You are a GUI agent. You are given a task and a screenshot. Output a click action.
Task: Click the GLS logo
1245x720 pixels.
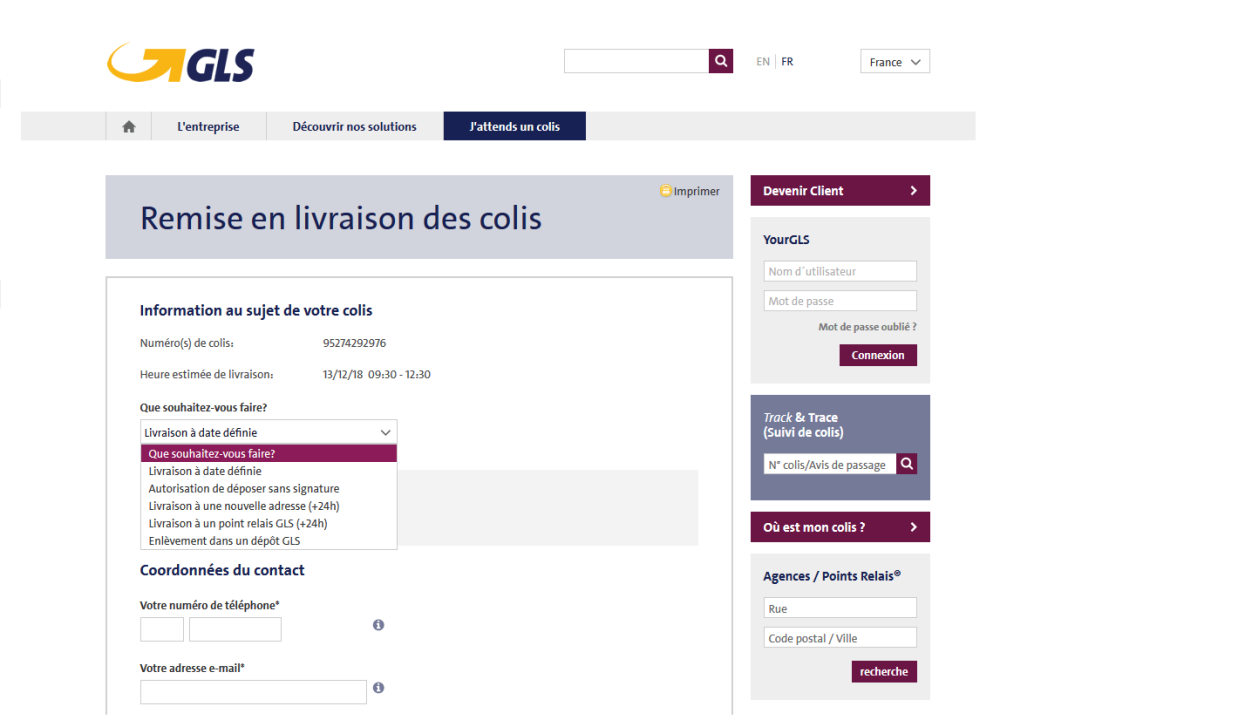180,62
